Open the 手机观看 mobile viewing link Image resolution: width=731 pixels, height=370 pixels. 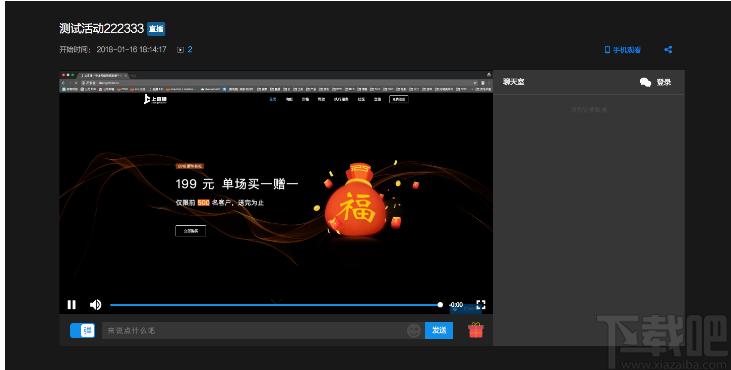click(622, 49)
